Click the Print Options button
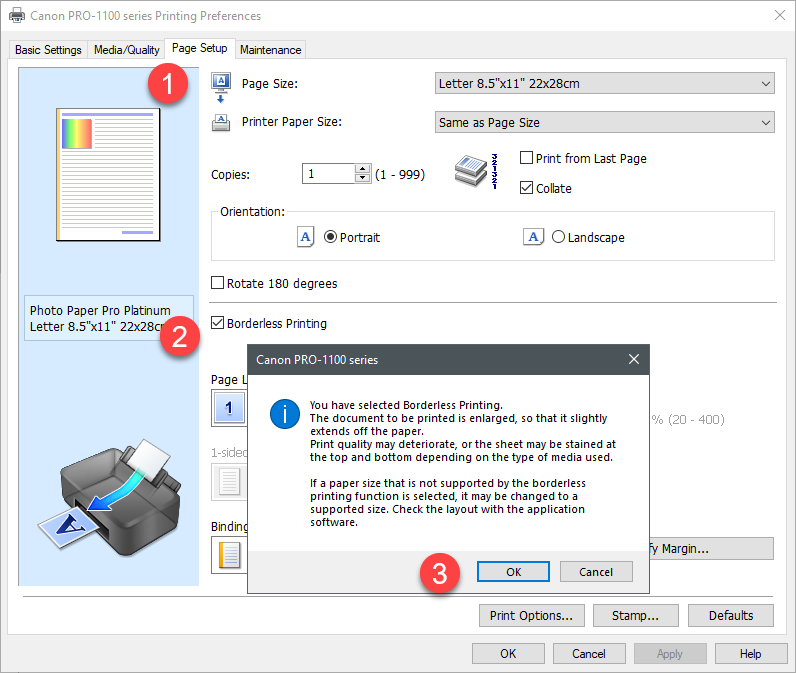This screenshot has height=673, width=796. coord(531,615)
